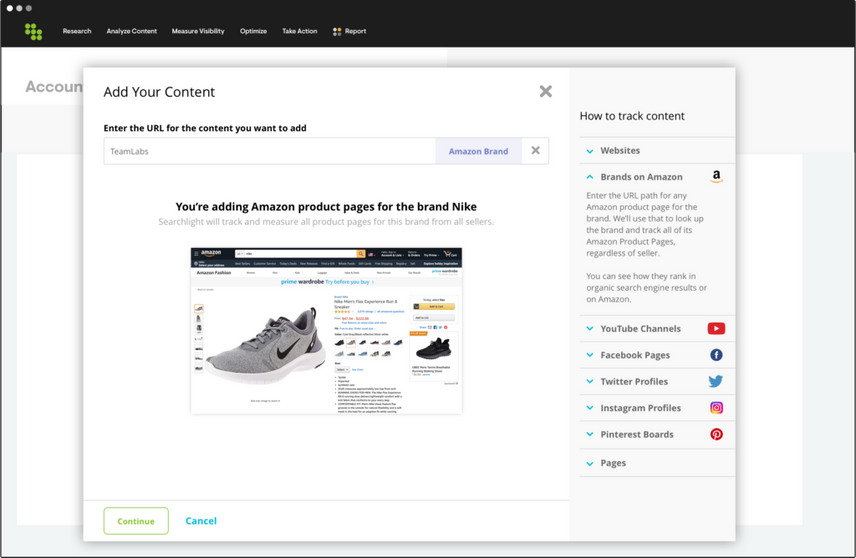
Task: Click the brand Nike confirmation heading
Action: (326, 207)
